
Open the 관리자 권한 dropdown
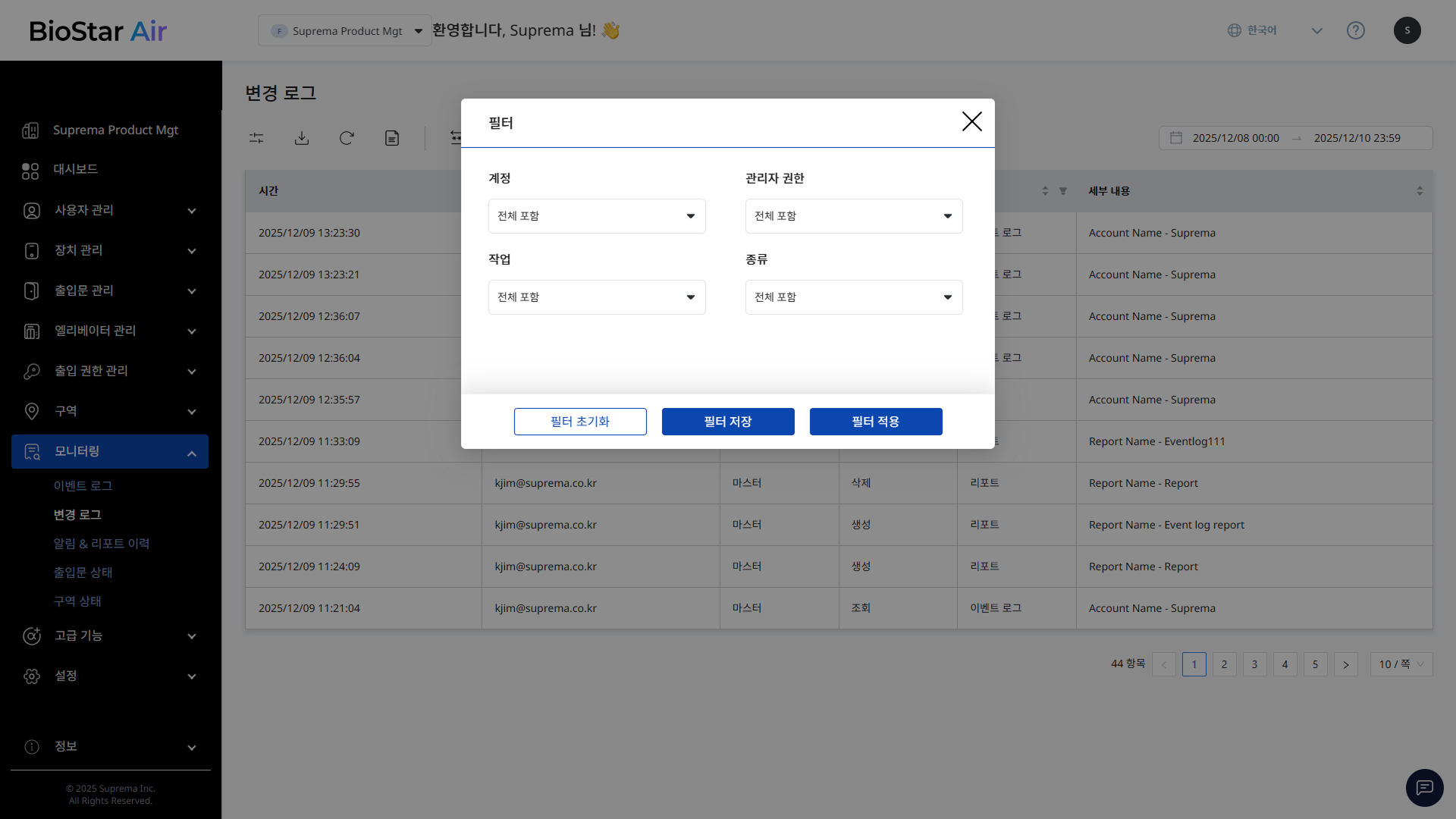click(x=853, y=216)
